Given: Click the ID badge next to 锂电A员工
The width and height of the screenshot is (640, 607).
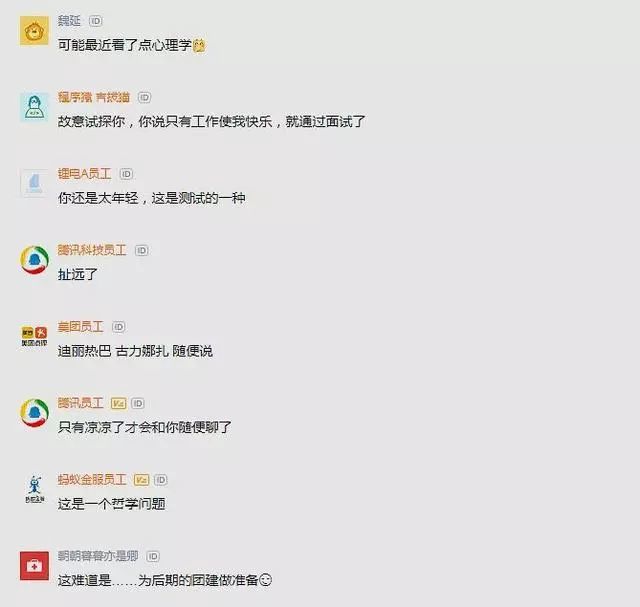Looking at the screenshot, I should point(126,174).
